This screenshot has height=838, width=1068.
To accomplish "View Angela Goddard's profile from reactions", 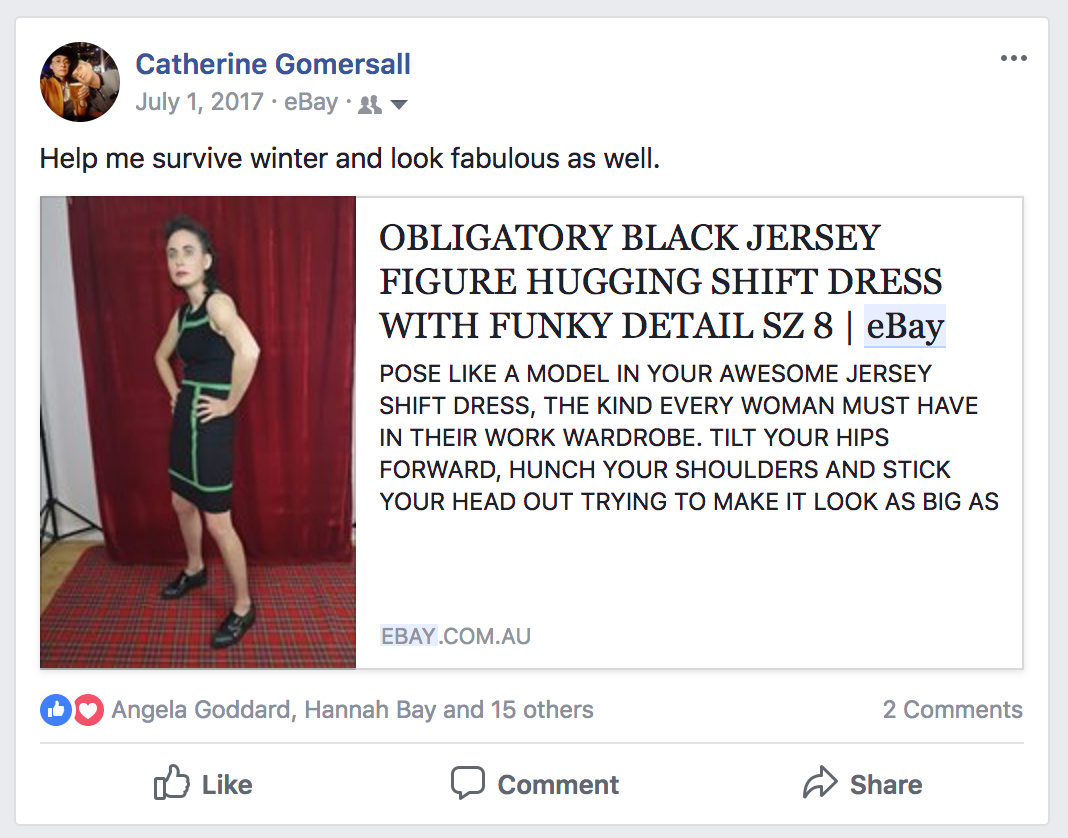I will tap(201, 710).
